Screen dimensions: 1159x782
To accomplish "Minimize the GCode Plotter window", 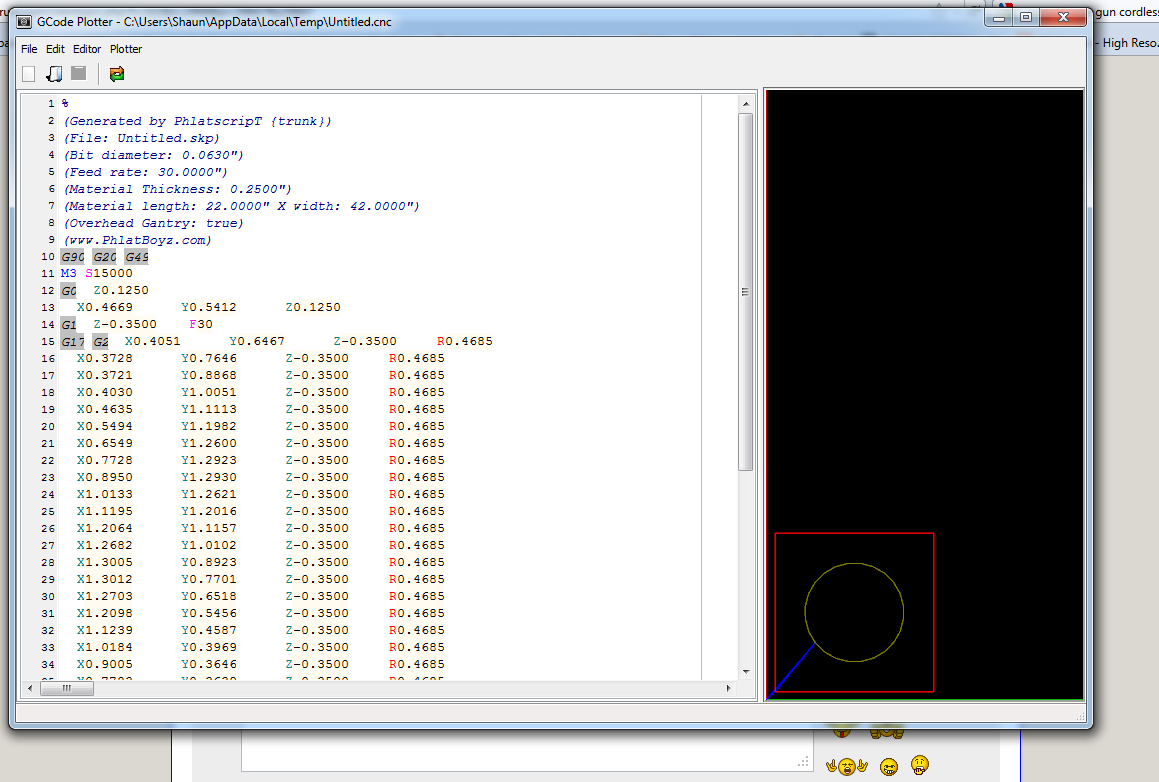I will 1001,18.
